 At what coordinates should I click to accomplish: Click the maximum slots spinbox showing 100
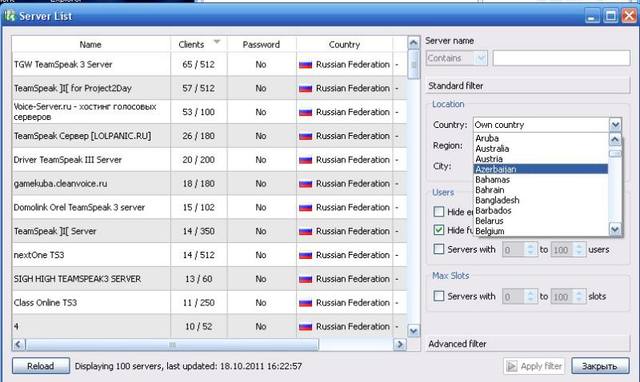(568, 296)
